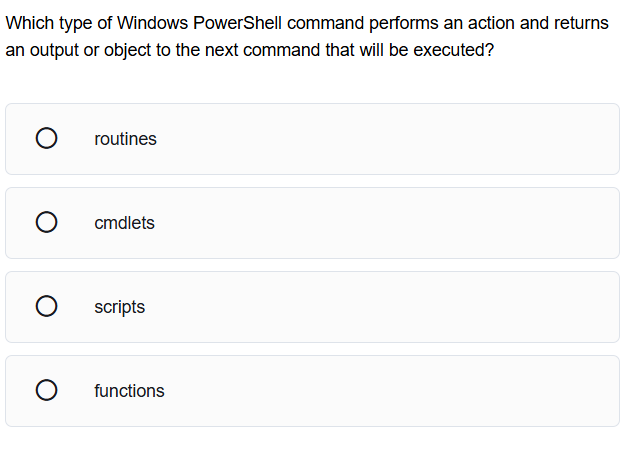Screen dimensions: 624x456
Task: Click blank right side of functions card
Action: (x=450, y=391)
